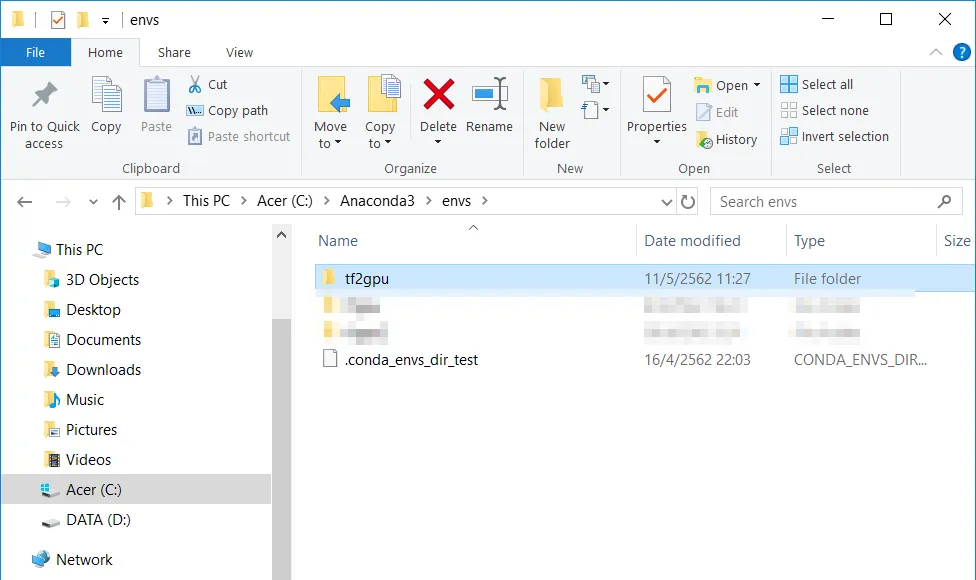Open the Move to folder menu

(331, 113)
